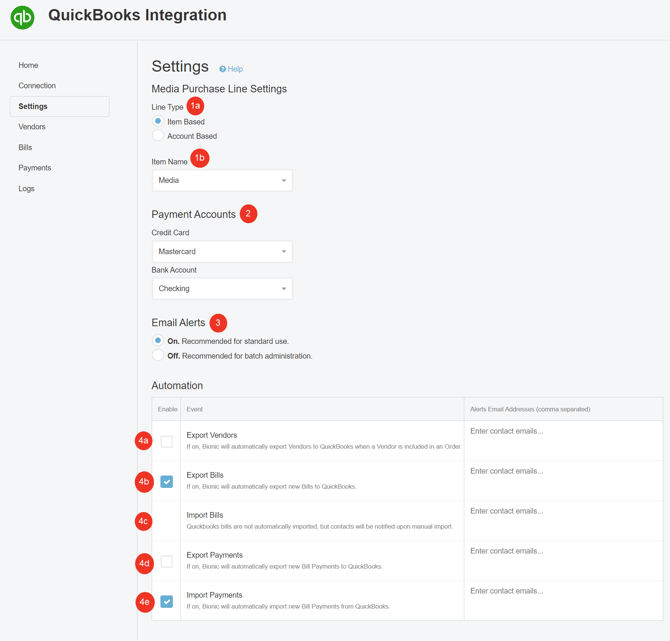670x641 pixels.
Task: Navigate to Bills in sidebar
Action: (x=25, y=147)
